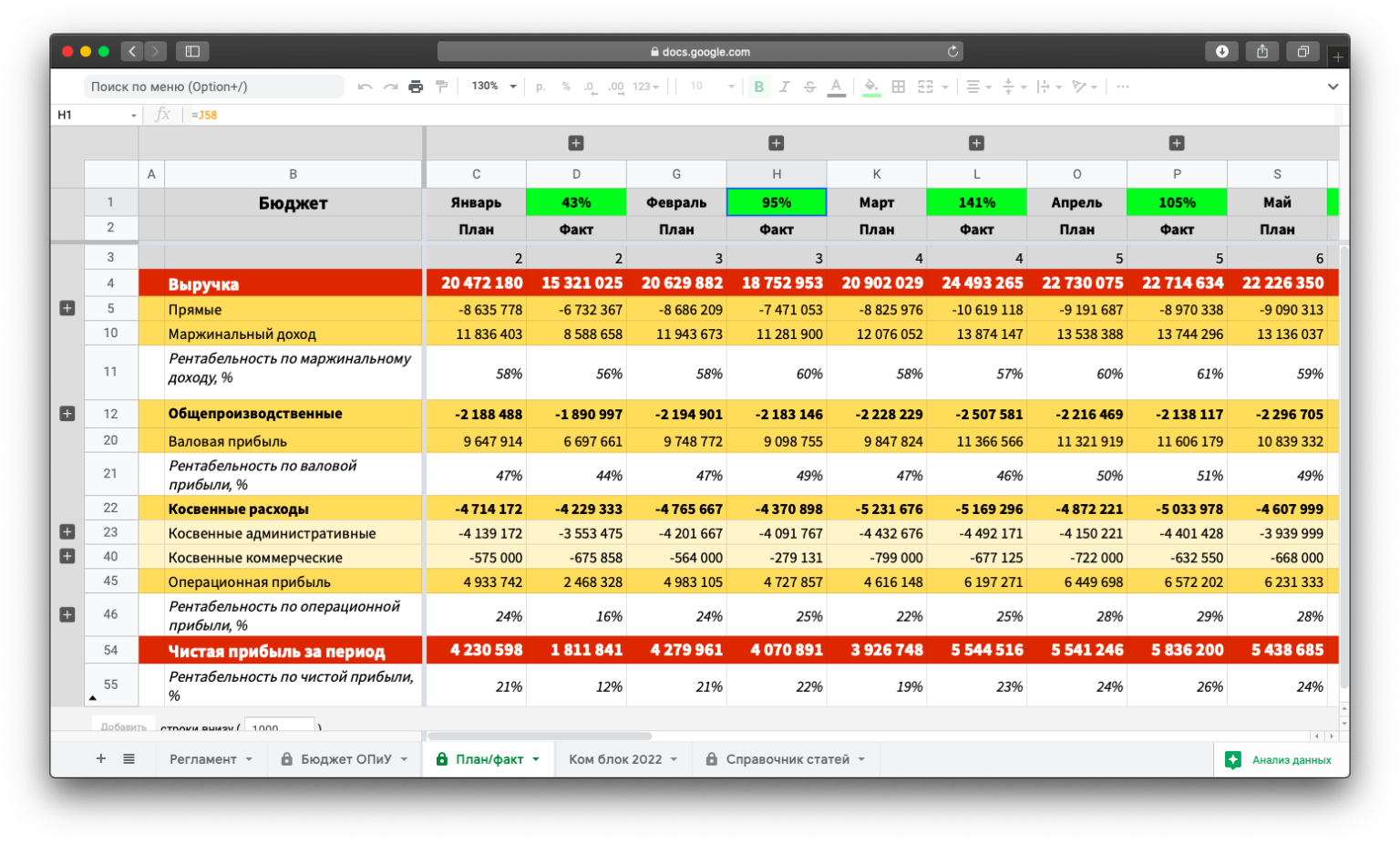Click the Добавить rows button
This screenshot has width=1400, height=844.
[123, 726]
